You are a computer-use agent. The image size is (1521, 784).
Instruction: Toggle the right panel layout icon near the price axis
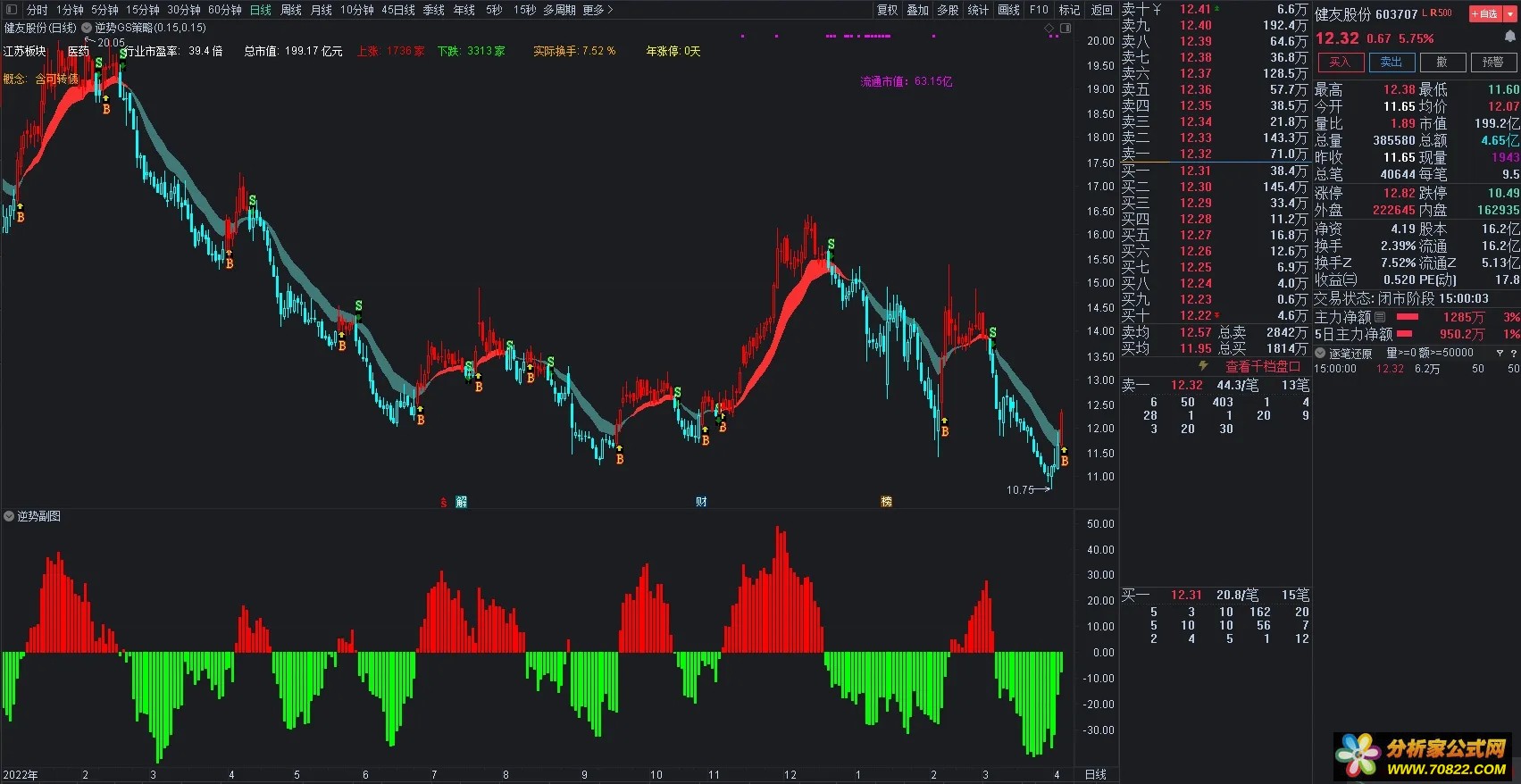pyautogui.click(x=1065, y=29)
